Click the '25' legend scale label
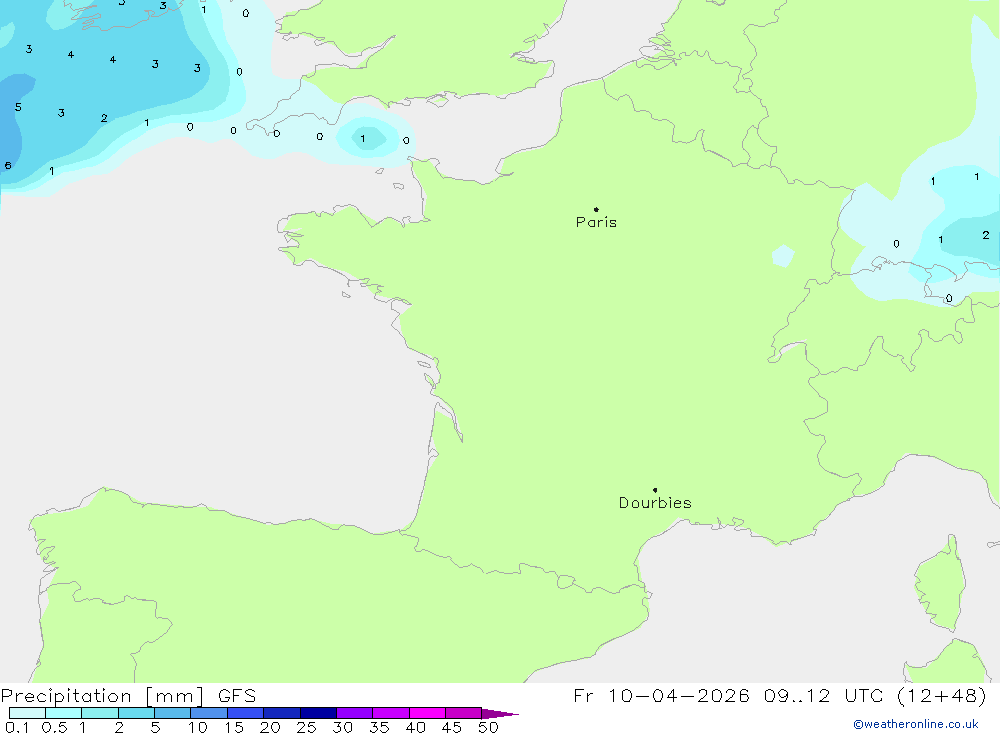The width and height of the screenshot is (1000, 733). [x=307, y=727]
